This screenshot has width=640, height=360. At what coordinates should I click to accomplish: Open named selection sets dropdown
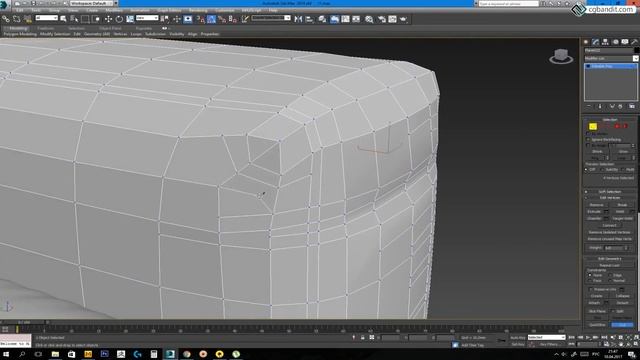pos(271,18)
